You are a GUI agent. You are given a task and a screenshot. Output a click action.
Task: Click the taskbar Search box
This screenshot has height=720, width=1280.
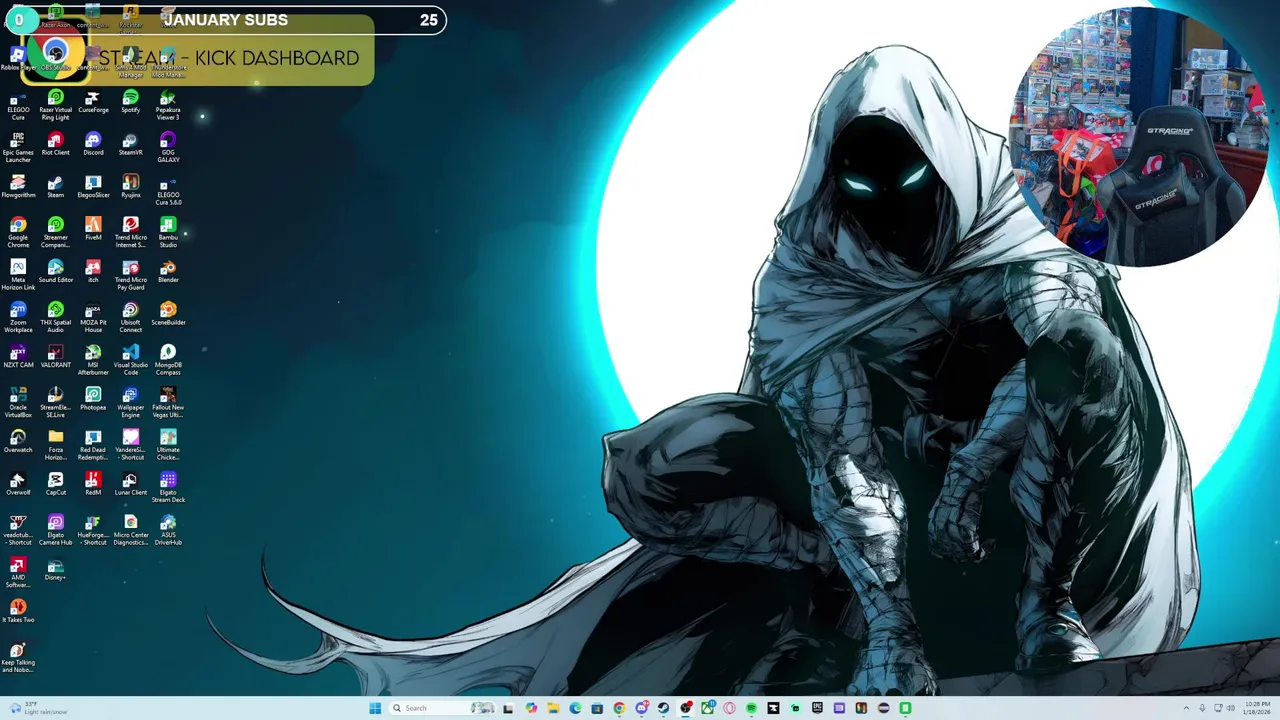442,708
